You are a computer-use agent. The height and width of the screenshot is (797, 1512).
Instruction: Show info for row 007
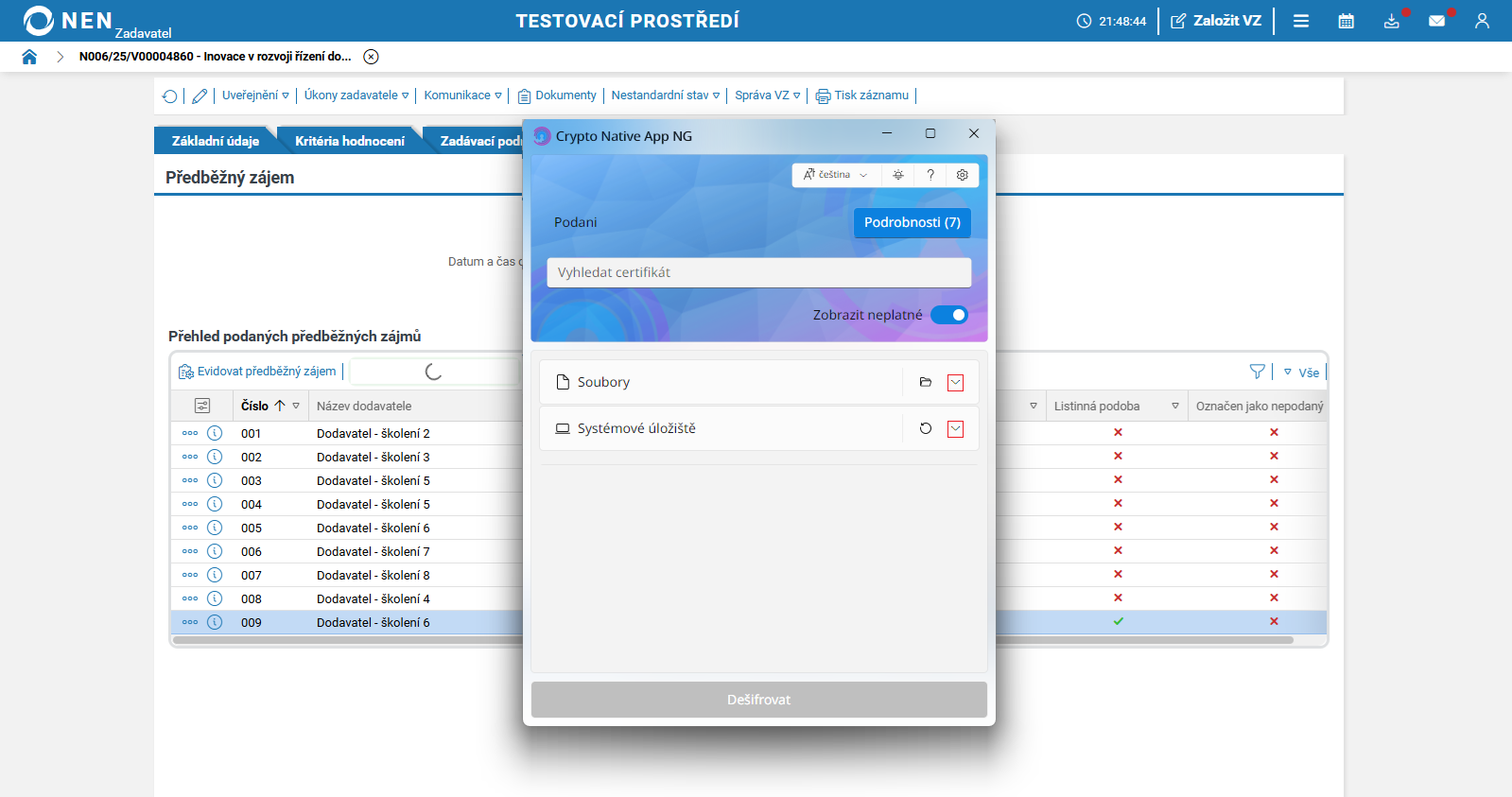(215, 575)
